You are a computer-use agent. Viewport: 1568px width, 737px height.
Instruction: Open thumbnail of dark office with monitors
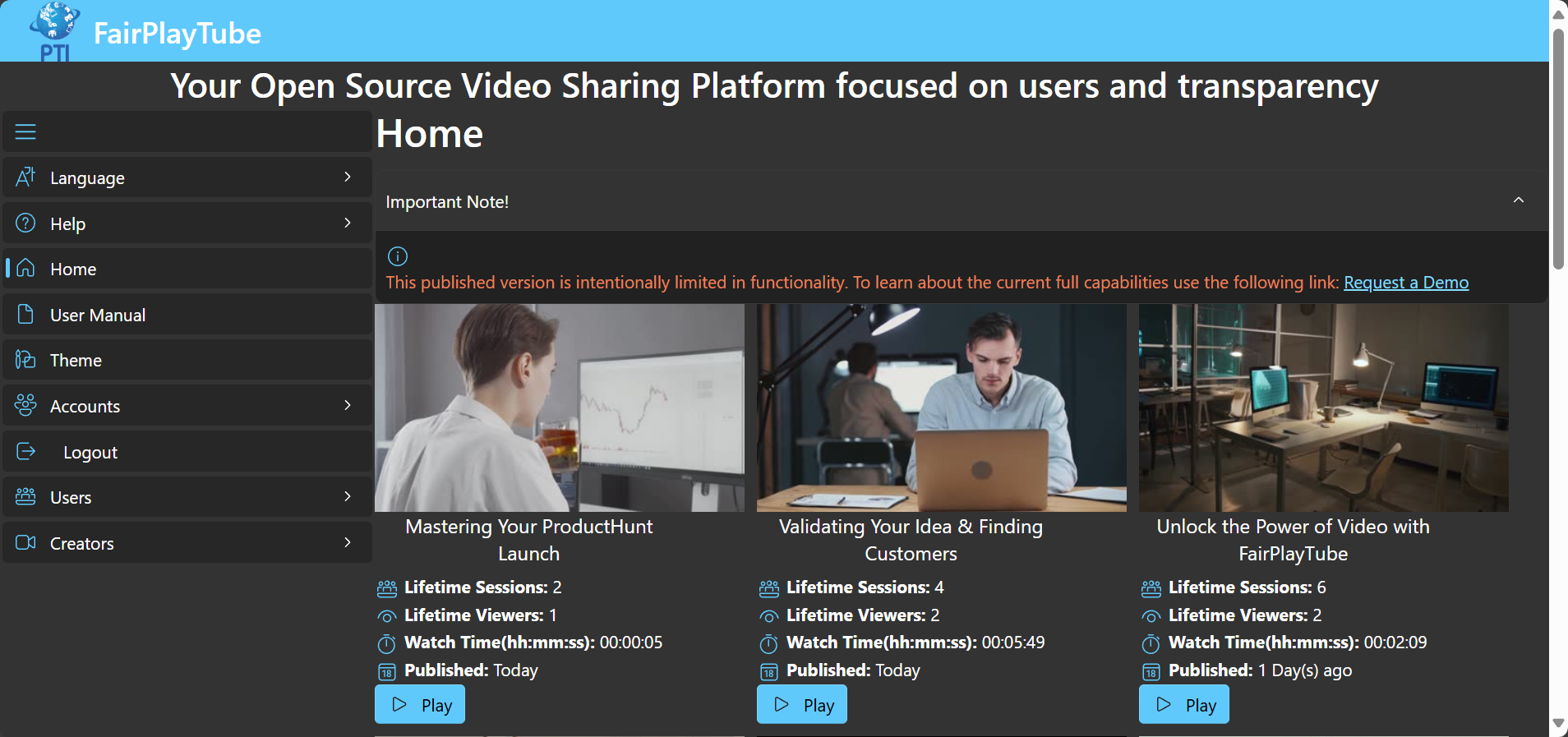[1324, 408]
